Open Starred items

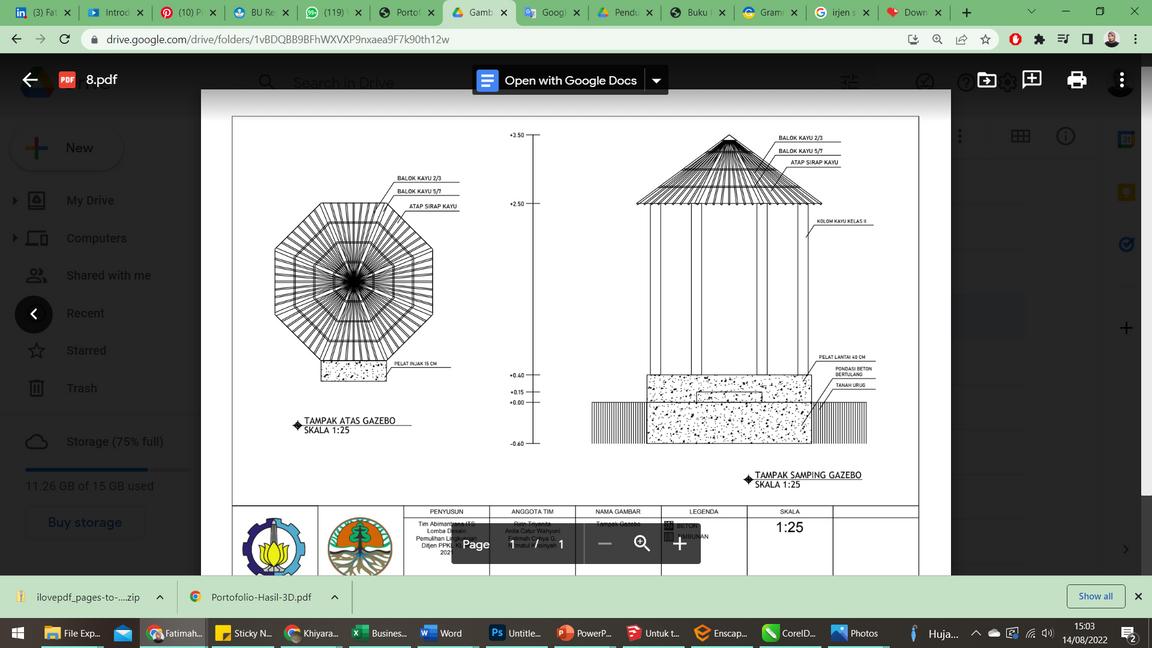tap(86, 350)
